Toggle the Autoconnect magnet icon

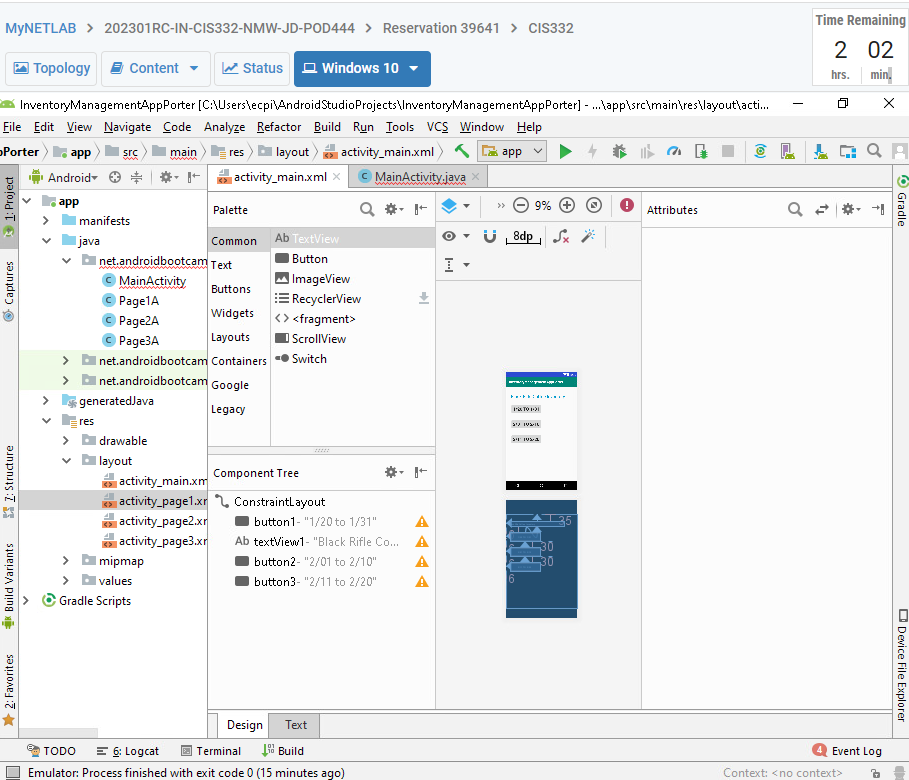tap(490, 236)
